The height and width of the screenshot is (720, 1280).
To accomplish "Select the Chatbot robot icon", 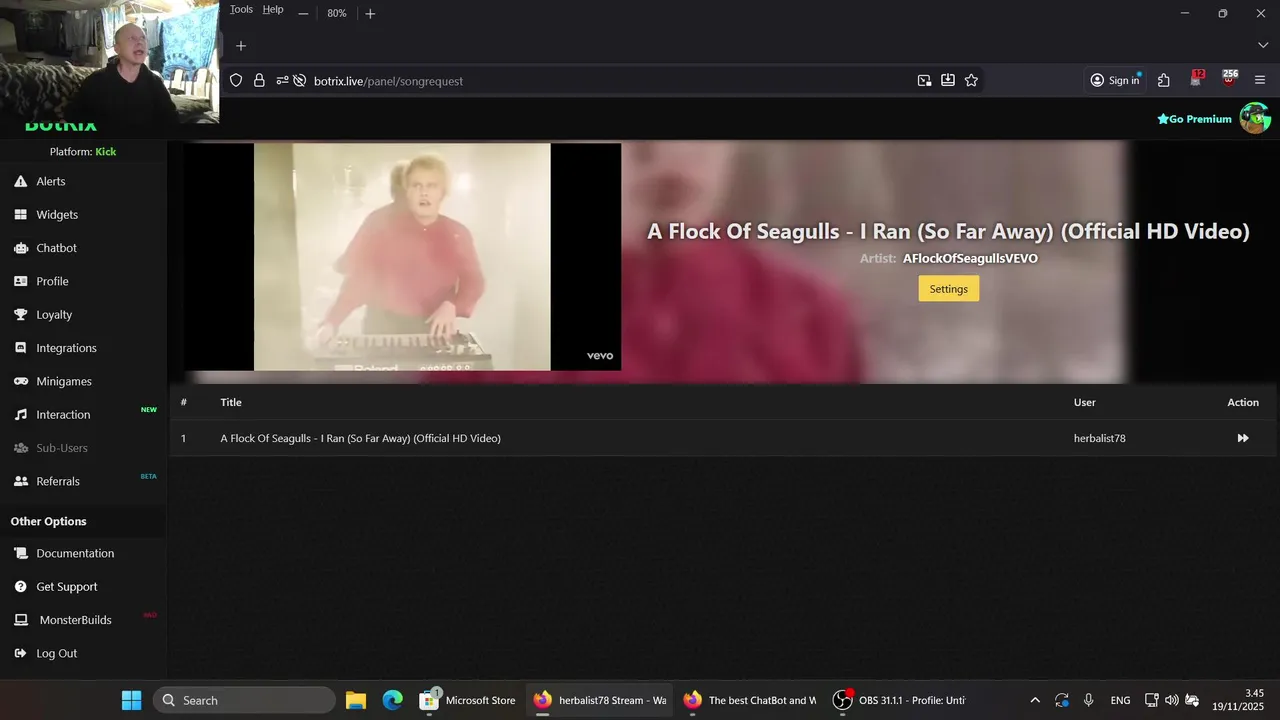I will coord(20,248).
